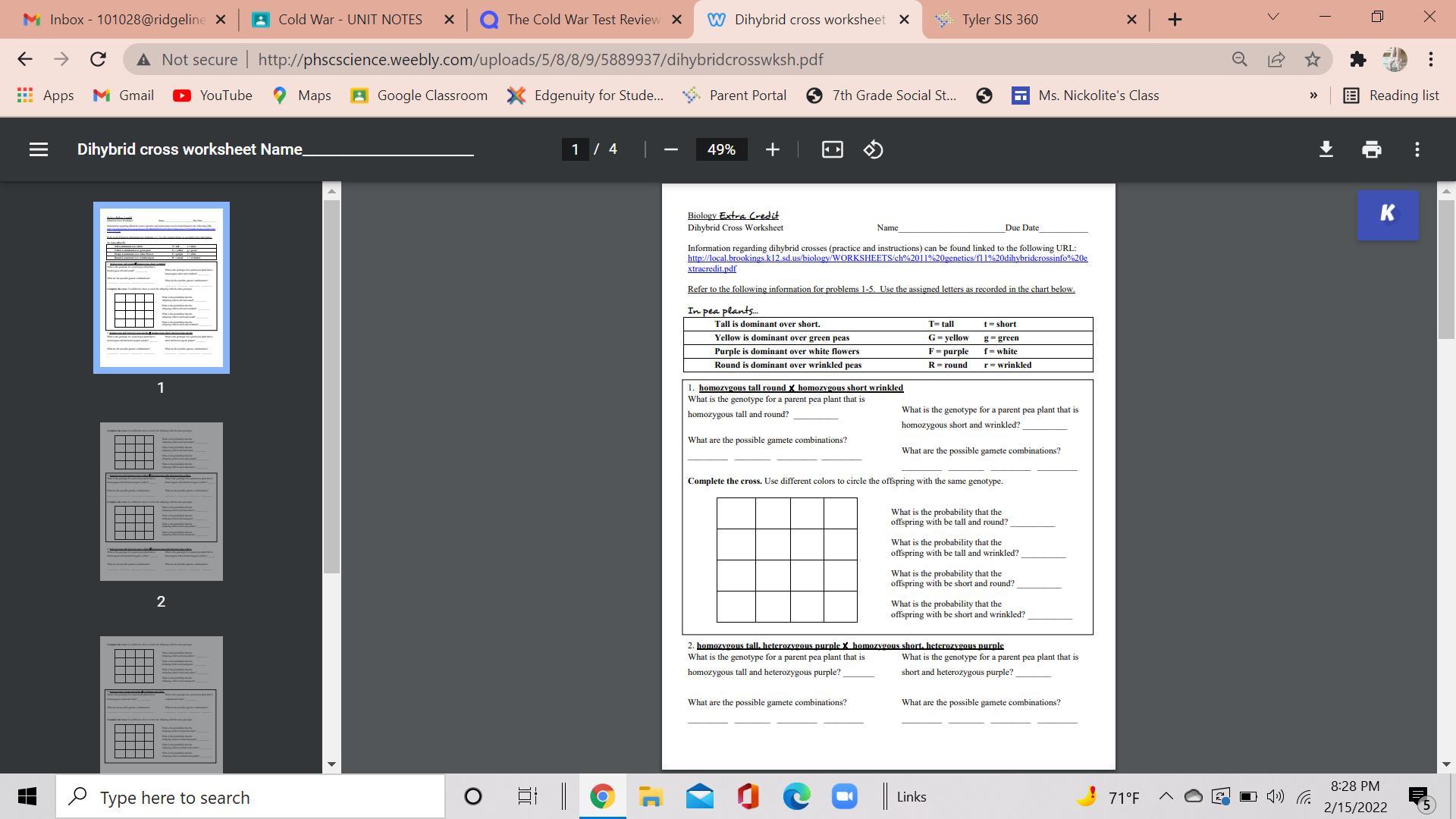Print the dihybrid cross worksheet
Viewport: 1456px width, 819px height.
point(1371,149)
